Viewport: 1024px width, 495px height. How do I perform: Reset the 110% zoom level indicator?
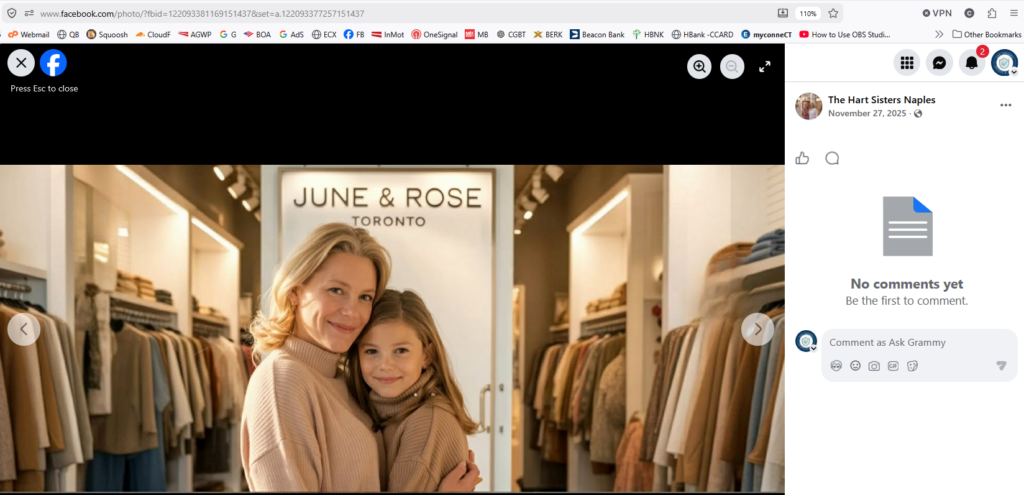pos(808,13)
